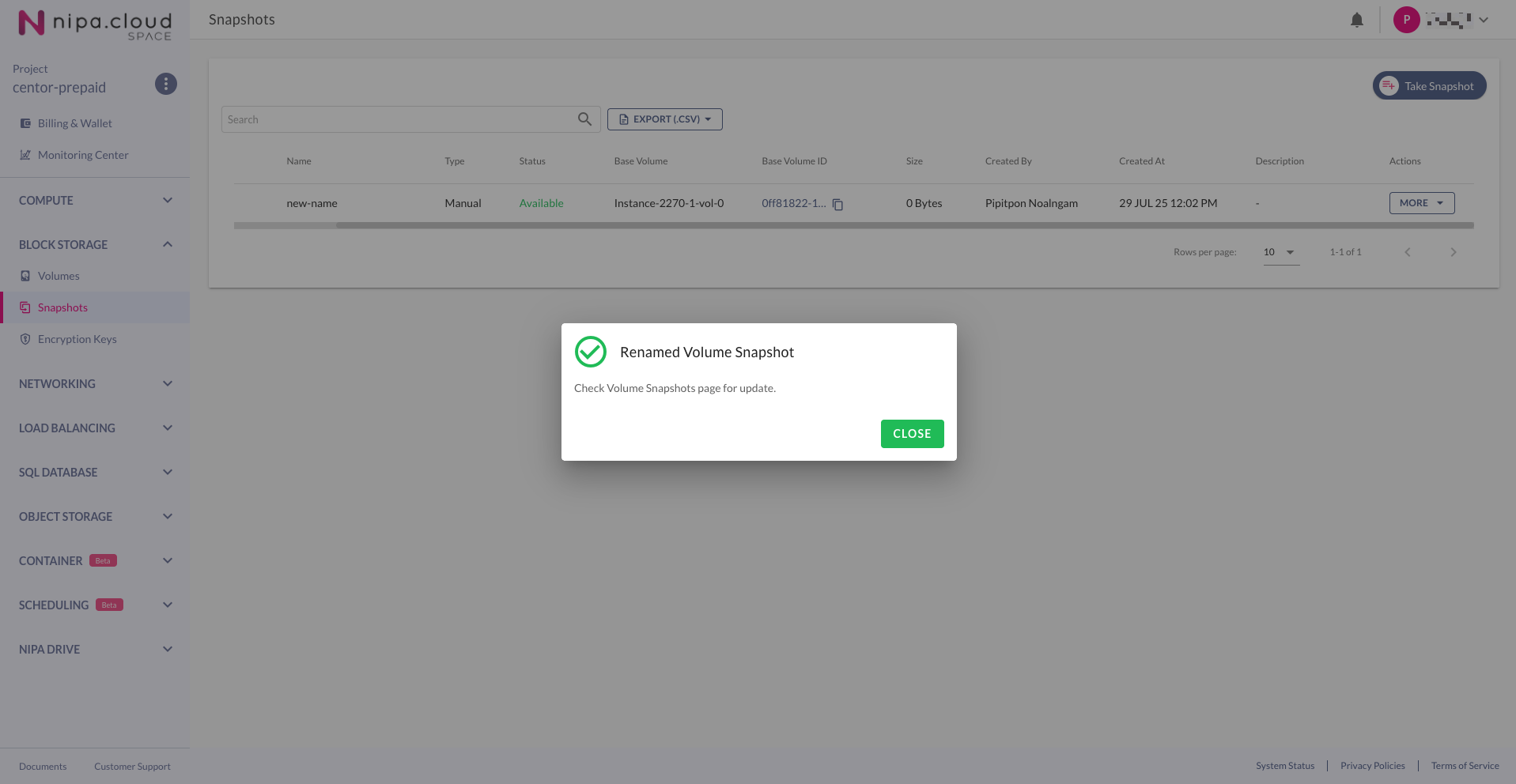Viewport: 1516px width, 784px height.
Task: Click the search magnifier icon
Action: (x=584, y=119)
